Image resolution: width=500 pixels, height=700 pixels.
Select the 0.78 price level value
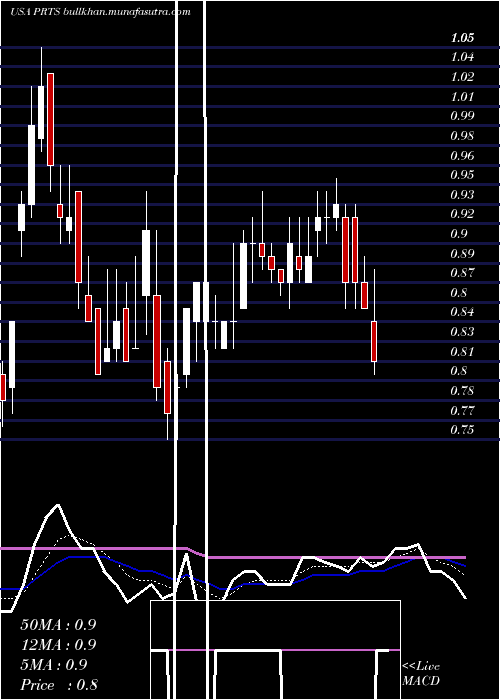(x=462, y=391)
